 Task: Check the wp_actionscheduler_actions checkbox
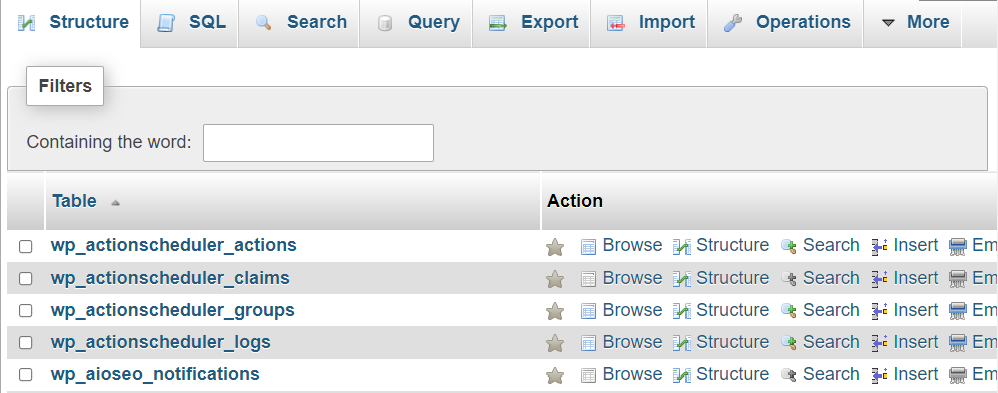pyautogui.click(x=25, y=247)
